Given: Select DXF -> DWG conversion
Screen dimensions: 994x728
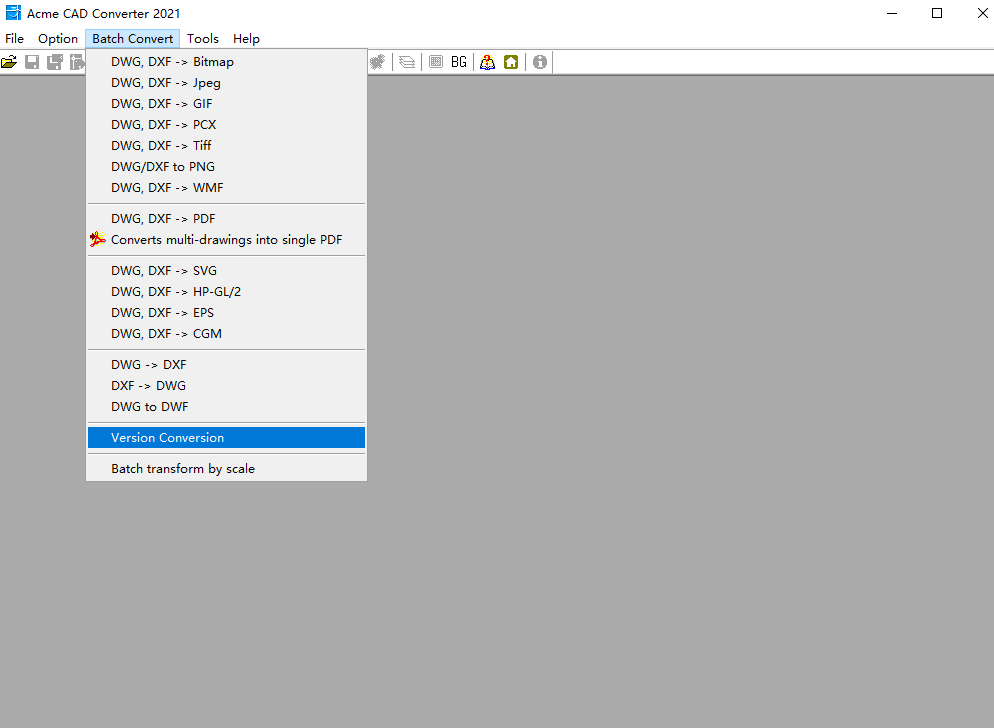Looking at the screenshot, I should pos(226,385).
